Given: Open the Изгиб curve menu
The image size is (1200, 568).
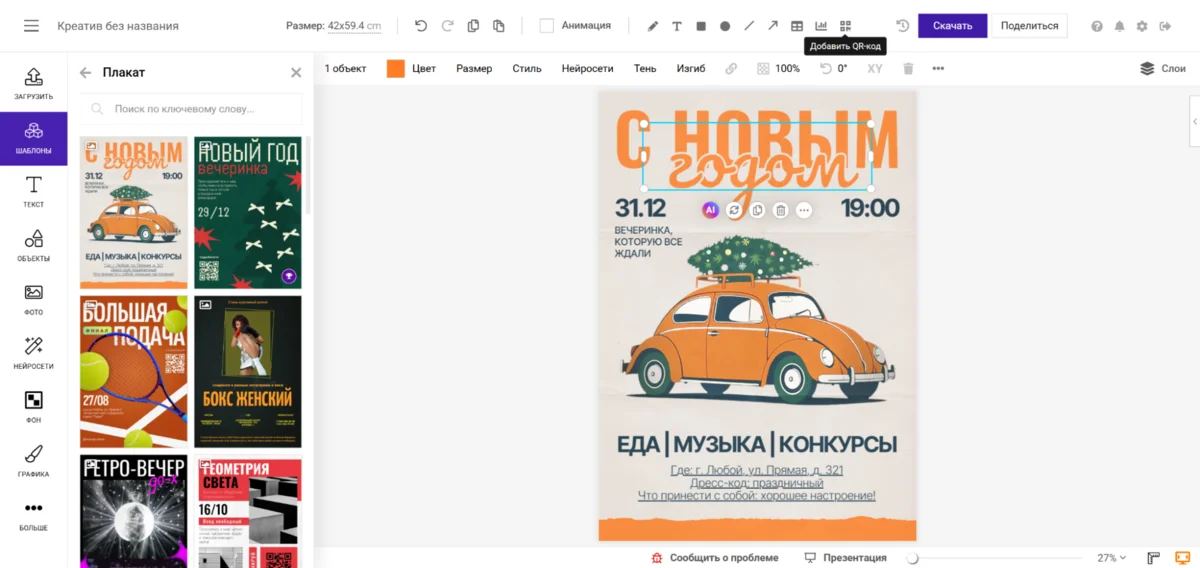Looking at the screenshot, I should tap(690, 69).
